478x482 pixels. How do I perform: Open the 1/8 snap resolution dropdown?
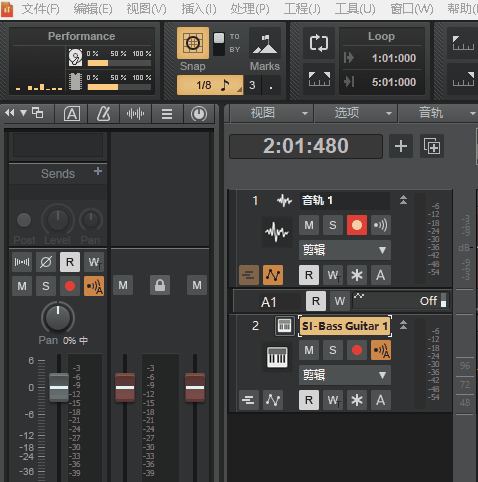coord(210,85)
